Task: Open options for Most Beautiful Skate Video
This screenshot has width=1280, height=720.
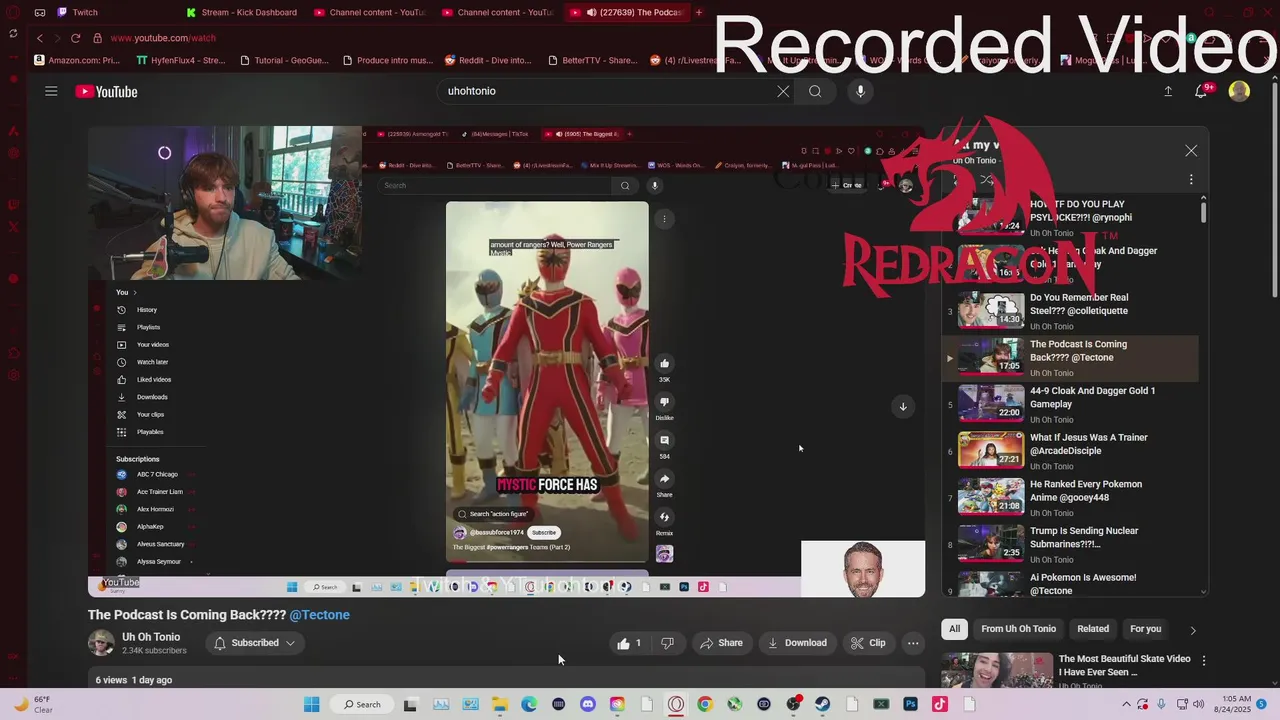Action: click(1204, 661)
